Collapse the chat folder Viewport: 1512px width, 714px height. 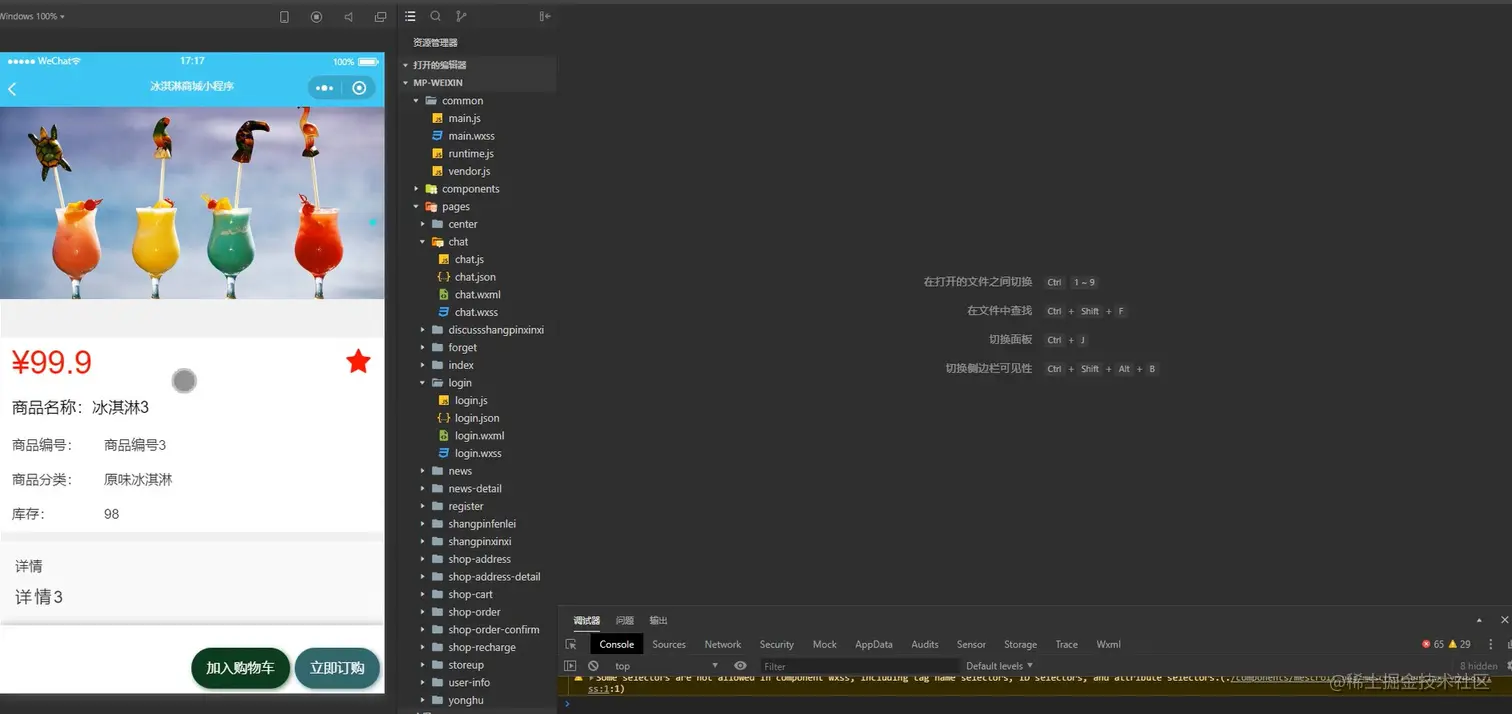tap(423, 242)
